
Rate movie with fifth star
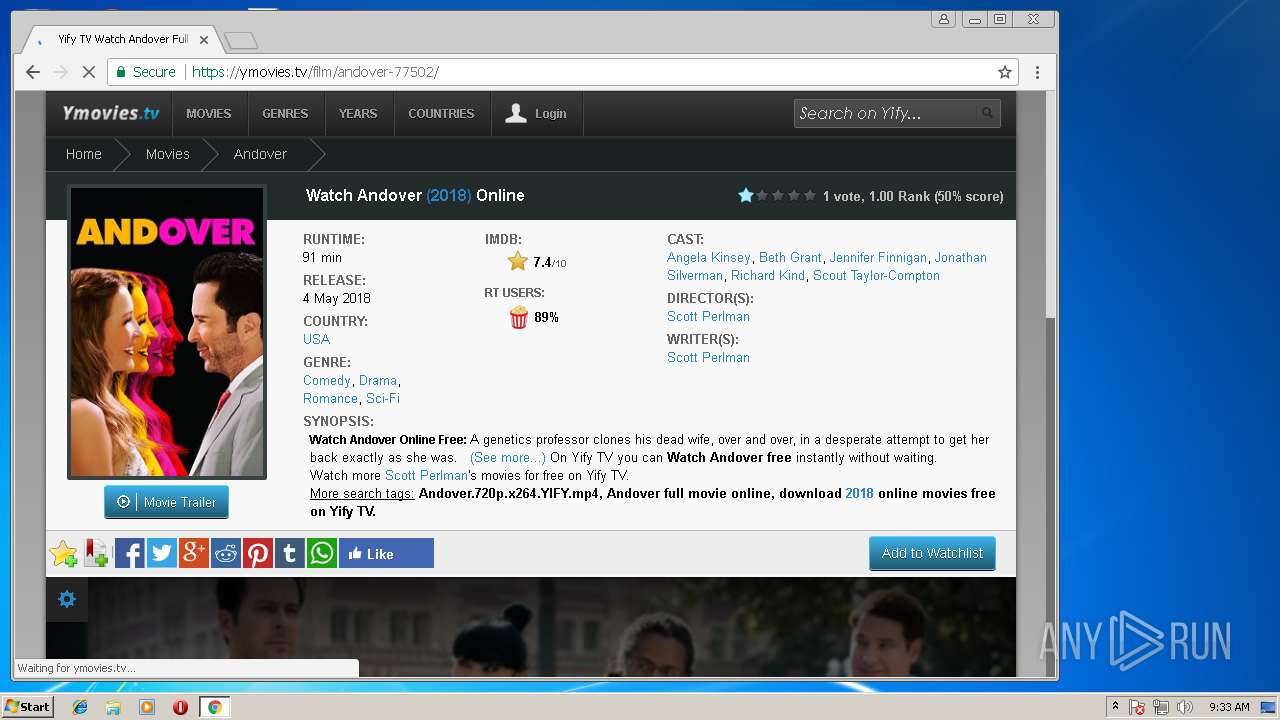tap(810, 196)
